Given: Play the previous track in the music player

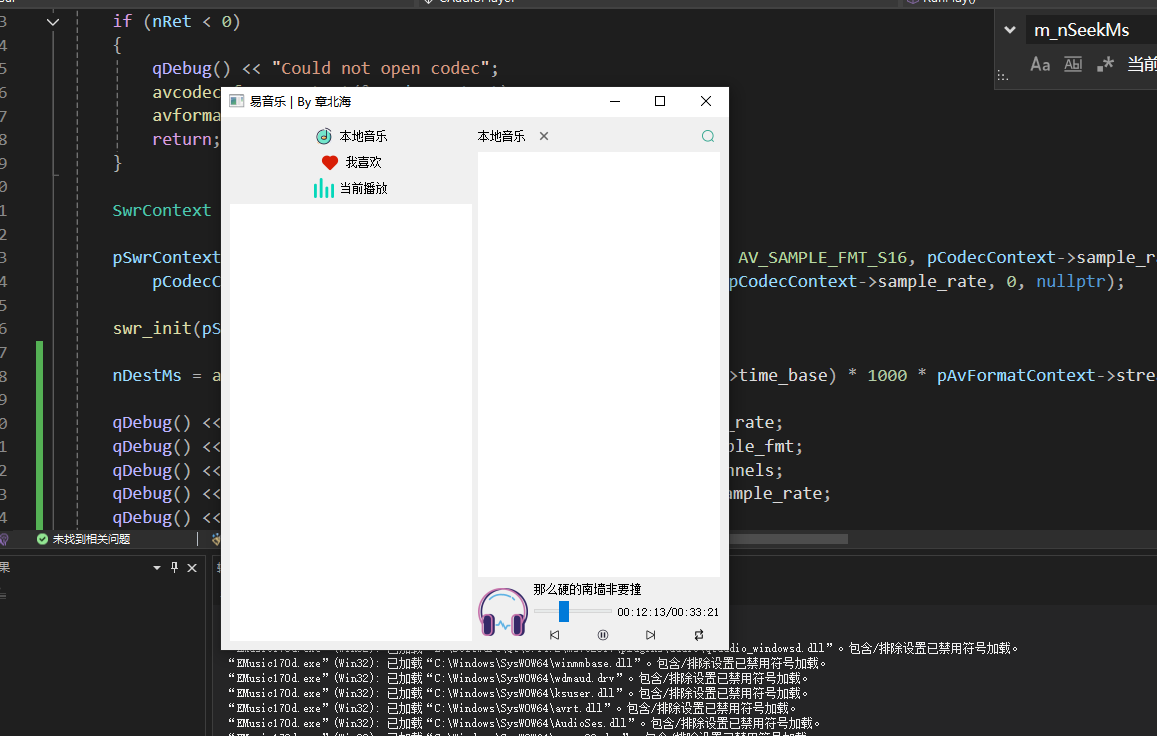Looking at the screenshot, I should (554, 635).
